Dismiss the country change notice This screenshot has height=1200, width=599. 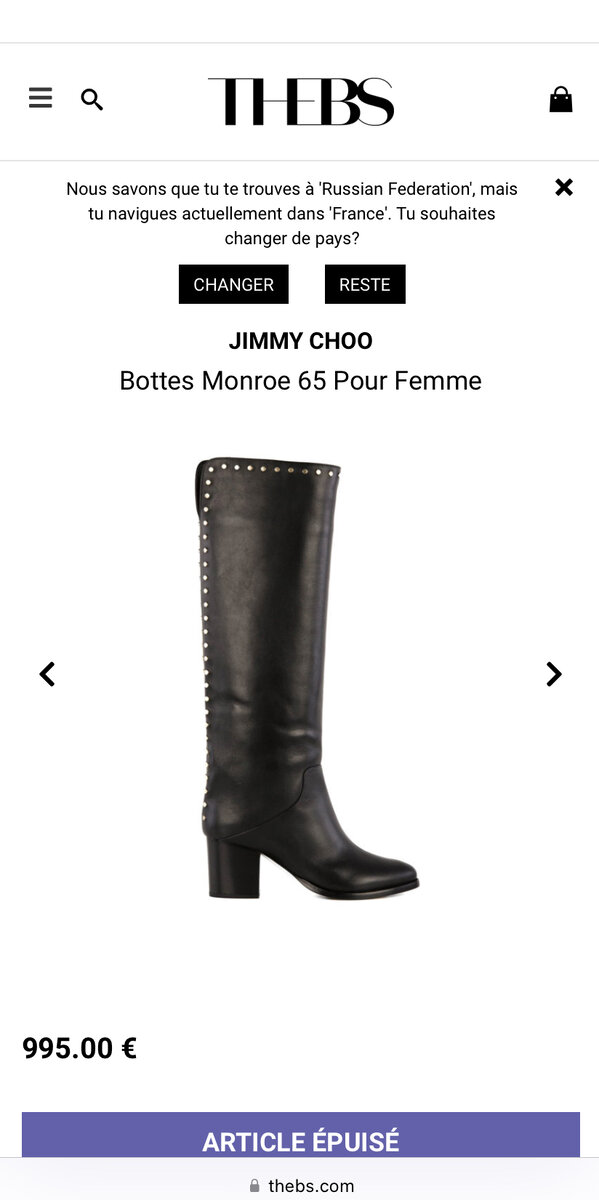pos(564,187)
